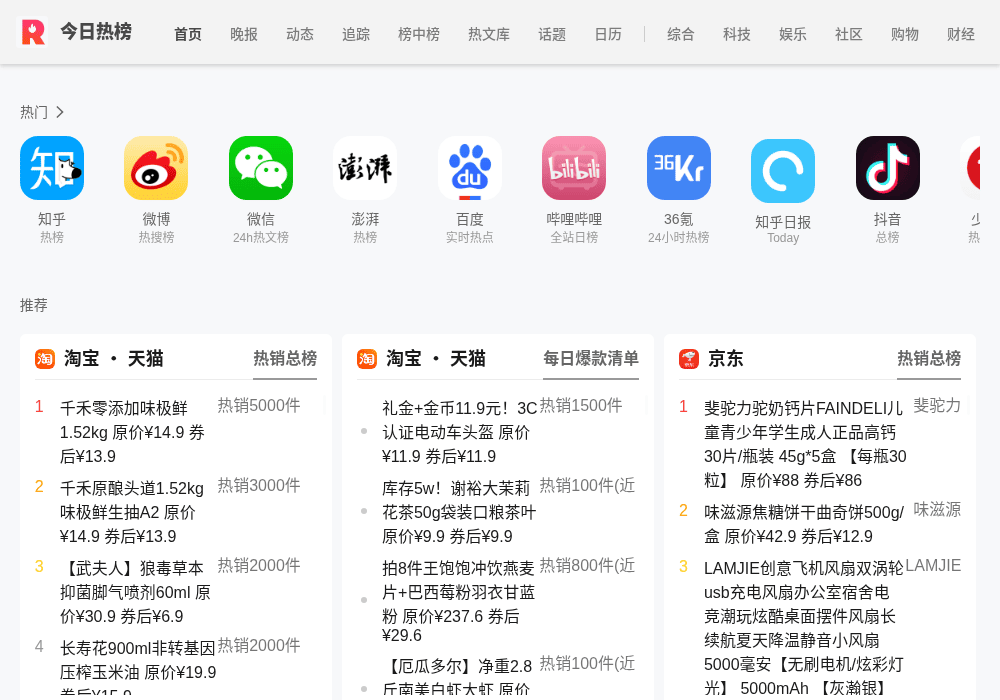Expand the 热门 section chevron
The width and height of the screenshot is (1000, 700).
point(60,112)
